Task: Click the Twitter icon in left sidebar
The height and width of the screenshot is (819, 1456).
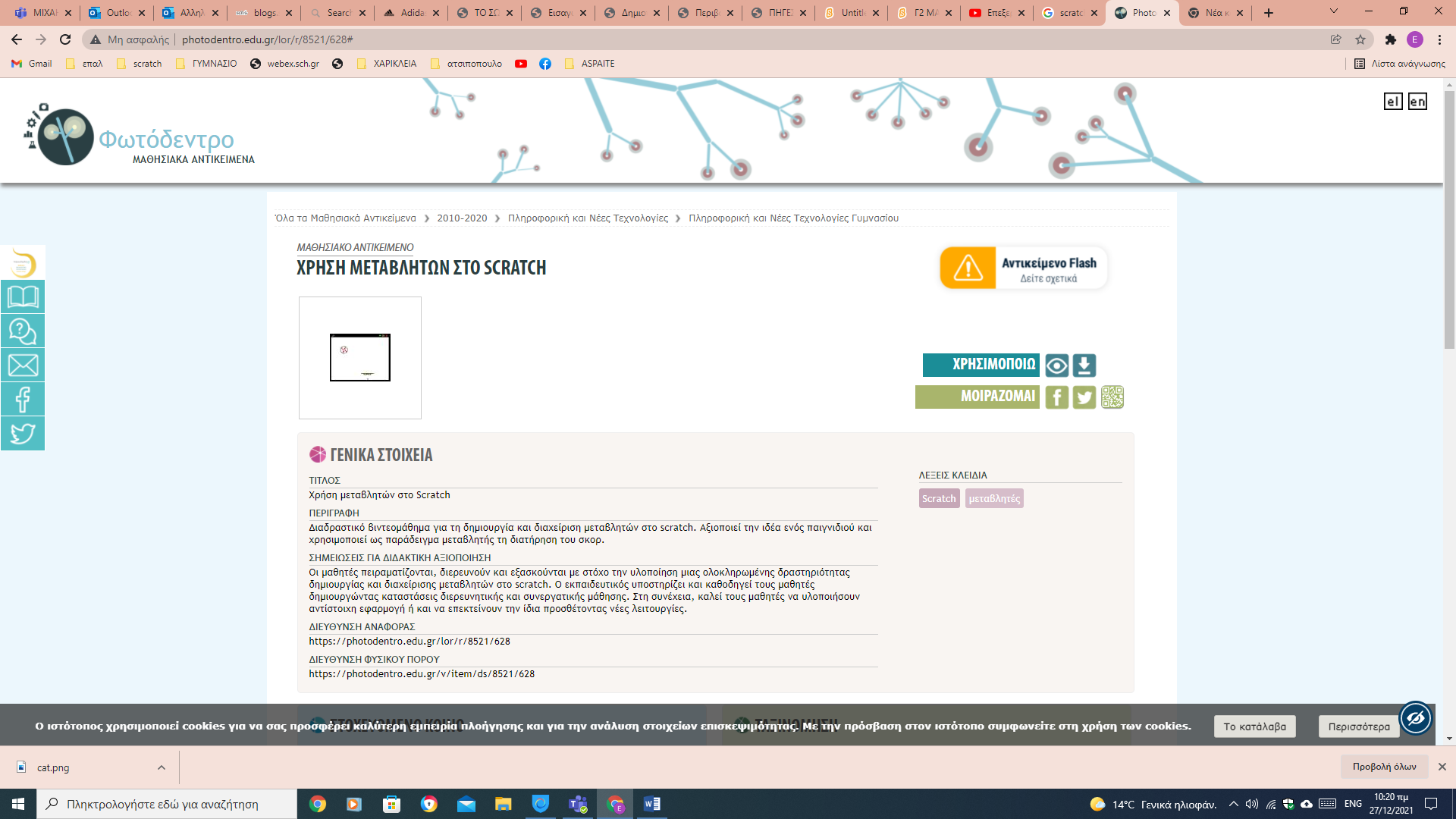Action: click(x=23, y=433)
